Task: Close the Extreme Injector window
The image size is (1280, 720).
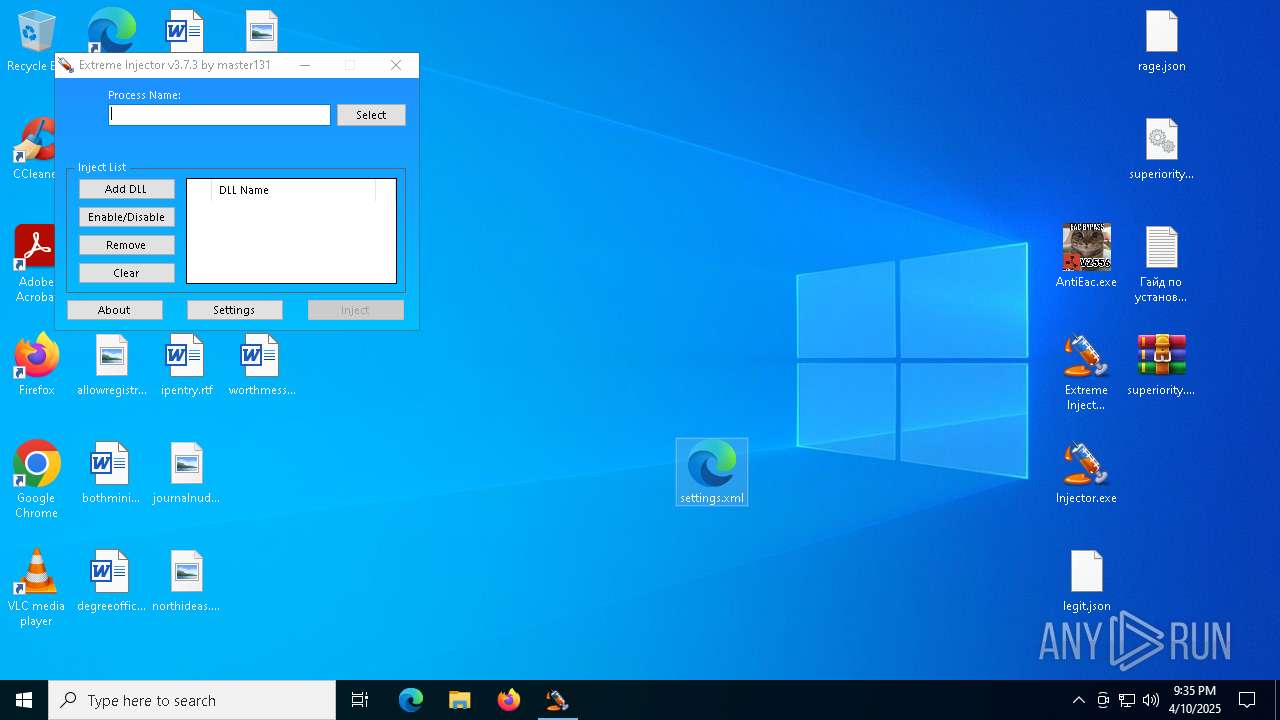Action: click(396, 65)
